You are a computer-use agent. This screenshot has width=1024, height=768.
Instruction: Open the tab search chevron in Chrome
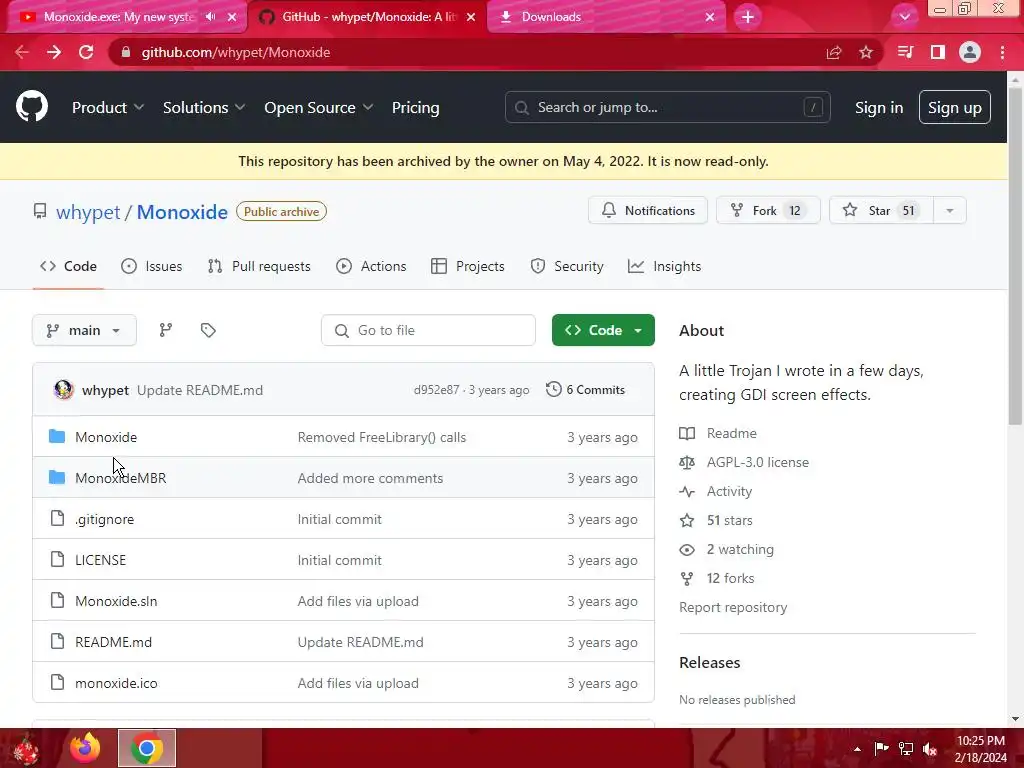904,17
